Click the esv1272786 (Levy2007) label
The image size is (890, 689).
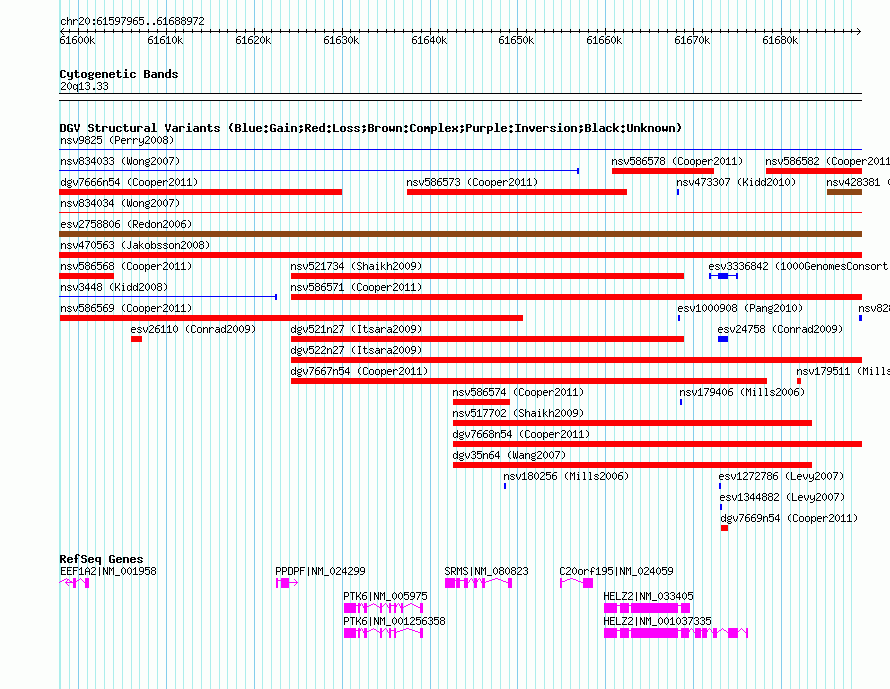[x=781, y=476]
